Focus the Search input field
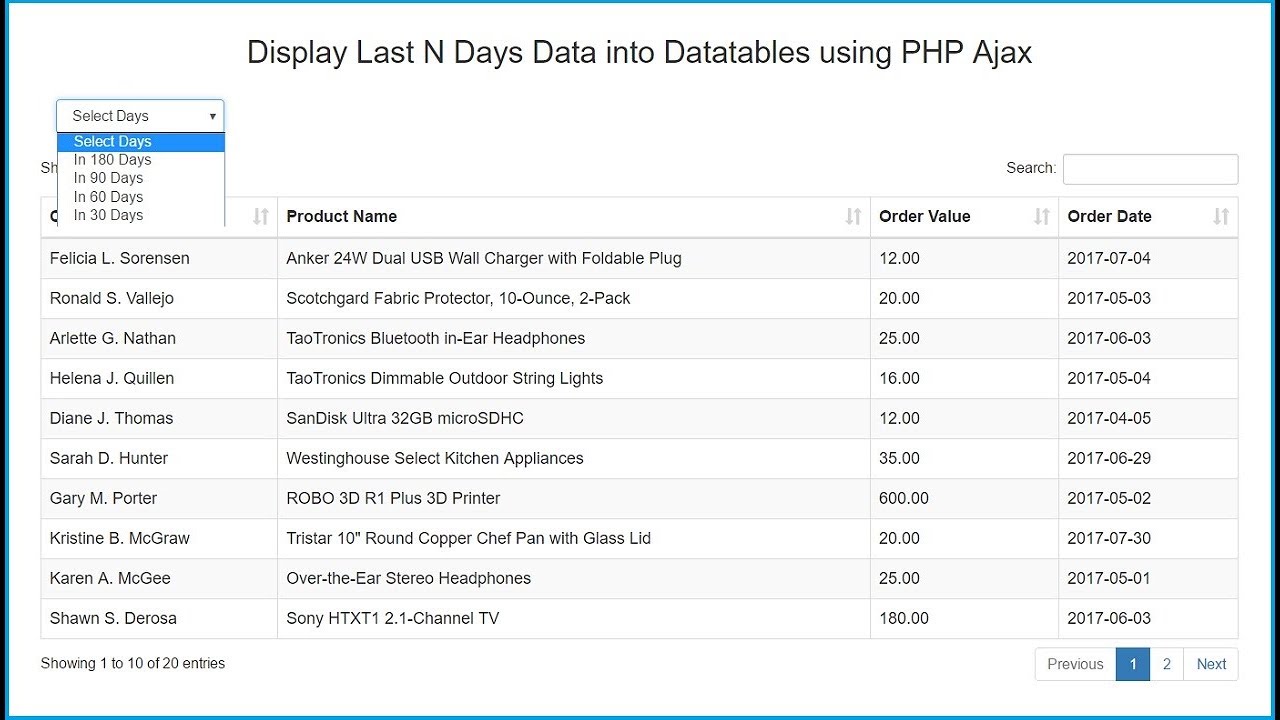Image resolution: width=1280 pixels, height=720 pixels. 1150,169
